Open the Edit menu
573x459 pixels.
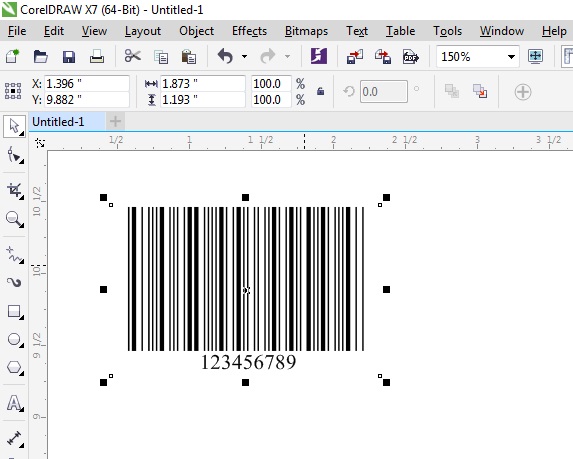(54, 31)
